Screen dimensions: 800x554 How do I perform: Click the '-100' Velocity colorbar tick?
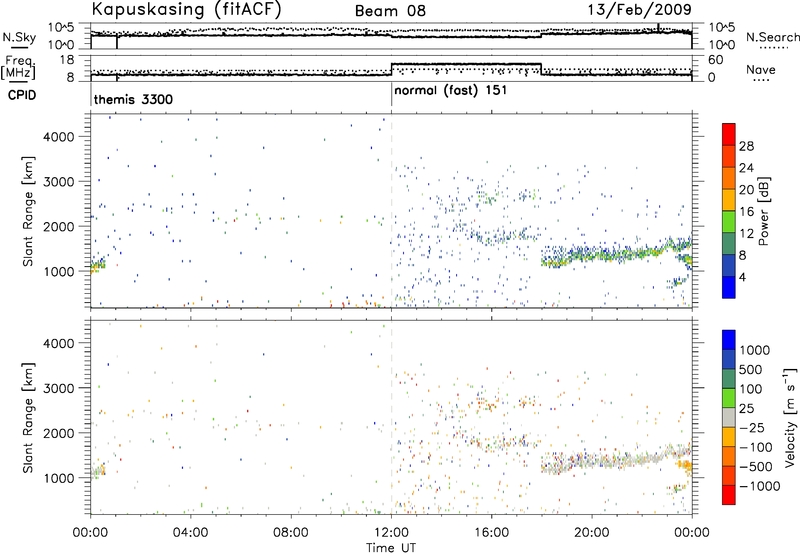point(755,447)
